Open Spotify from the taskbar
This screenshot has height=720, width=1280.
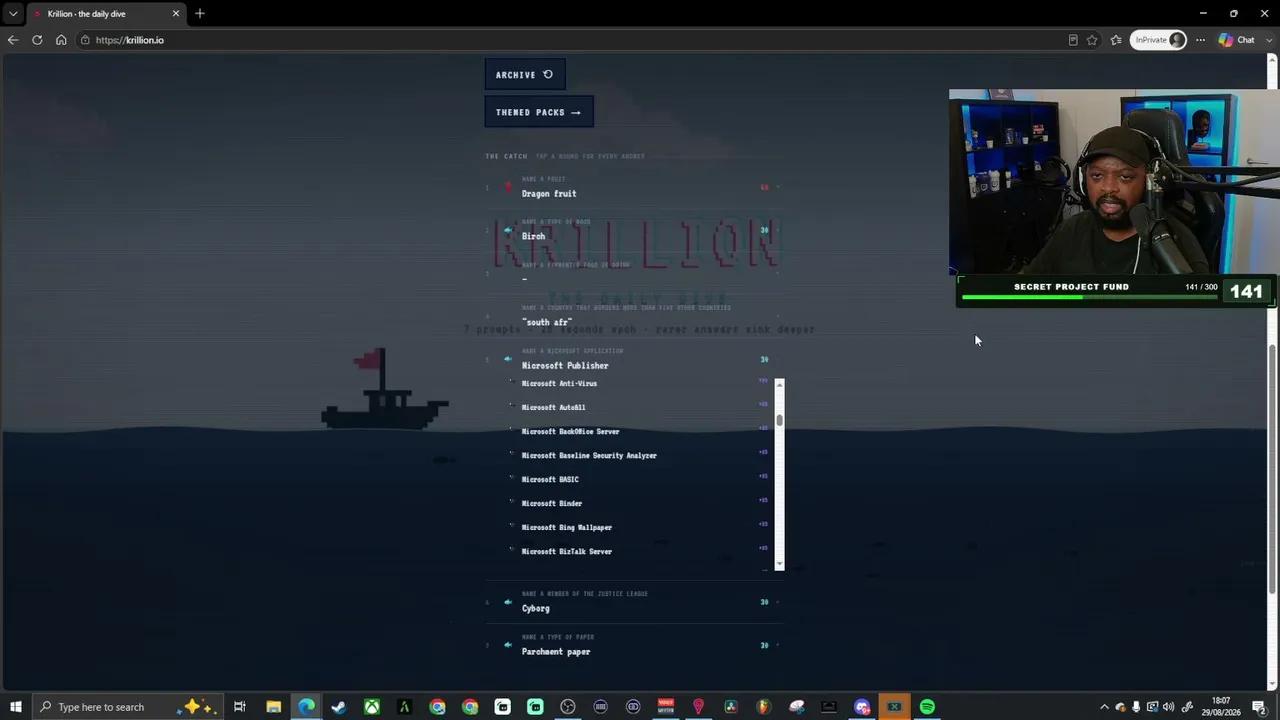tap(927, 707)
